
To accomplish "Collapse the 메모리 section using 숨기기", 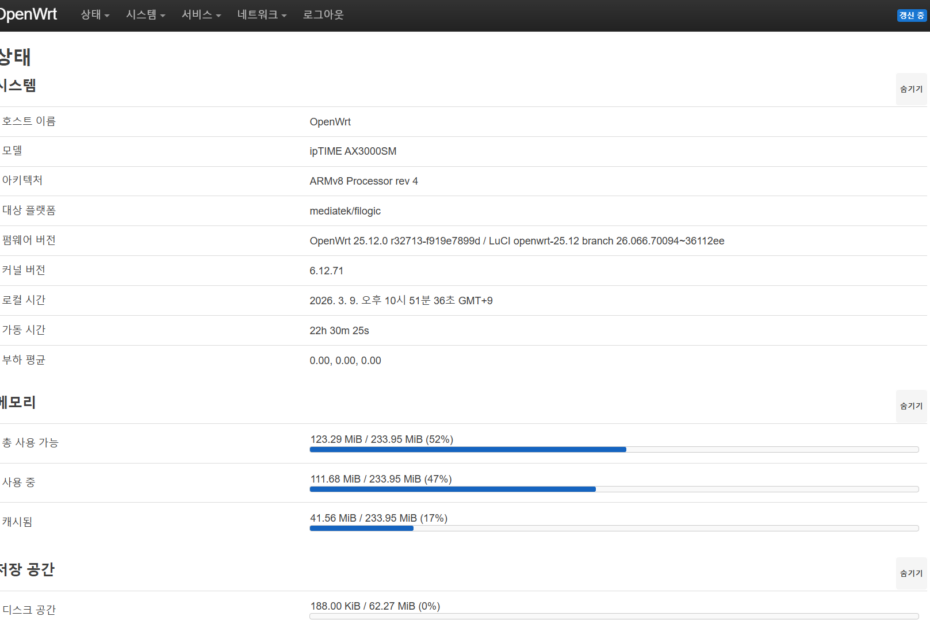I will click(x=911, y=406).
